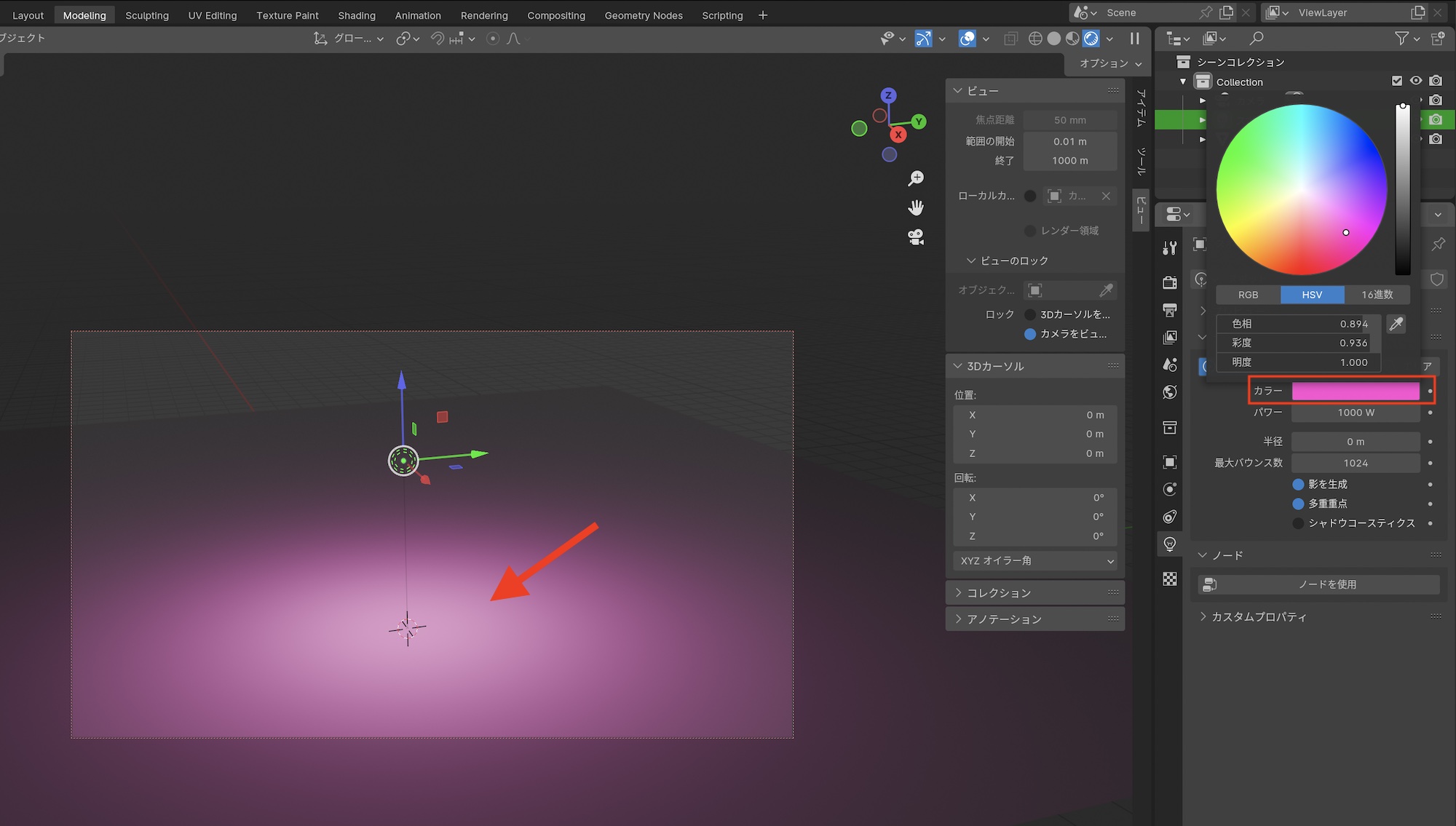Expand the コレクション panel in the sidebar
Screen dimensions: 1456x826
click(x=998, y=592)
